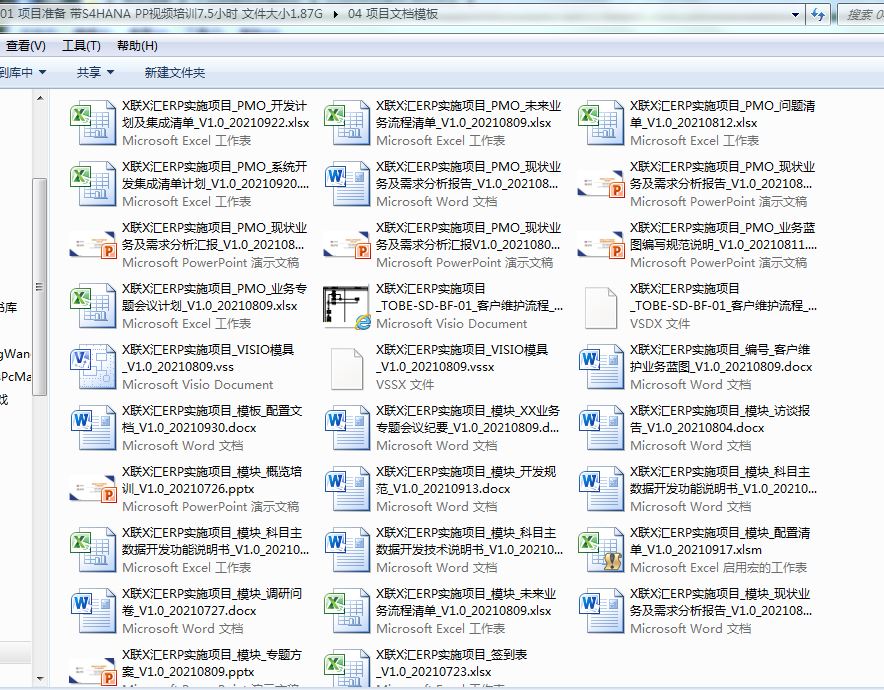This screenshot has height=690, width=884.
Task: Select the Word icon for 模块_访谈报告 document
Action: tap(601, 427)
